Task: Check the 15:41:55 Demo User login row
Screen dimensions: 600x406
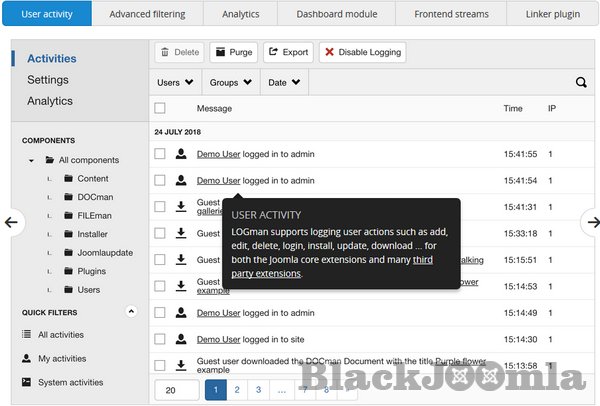Action: [x=160, y=154]
